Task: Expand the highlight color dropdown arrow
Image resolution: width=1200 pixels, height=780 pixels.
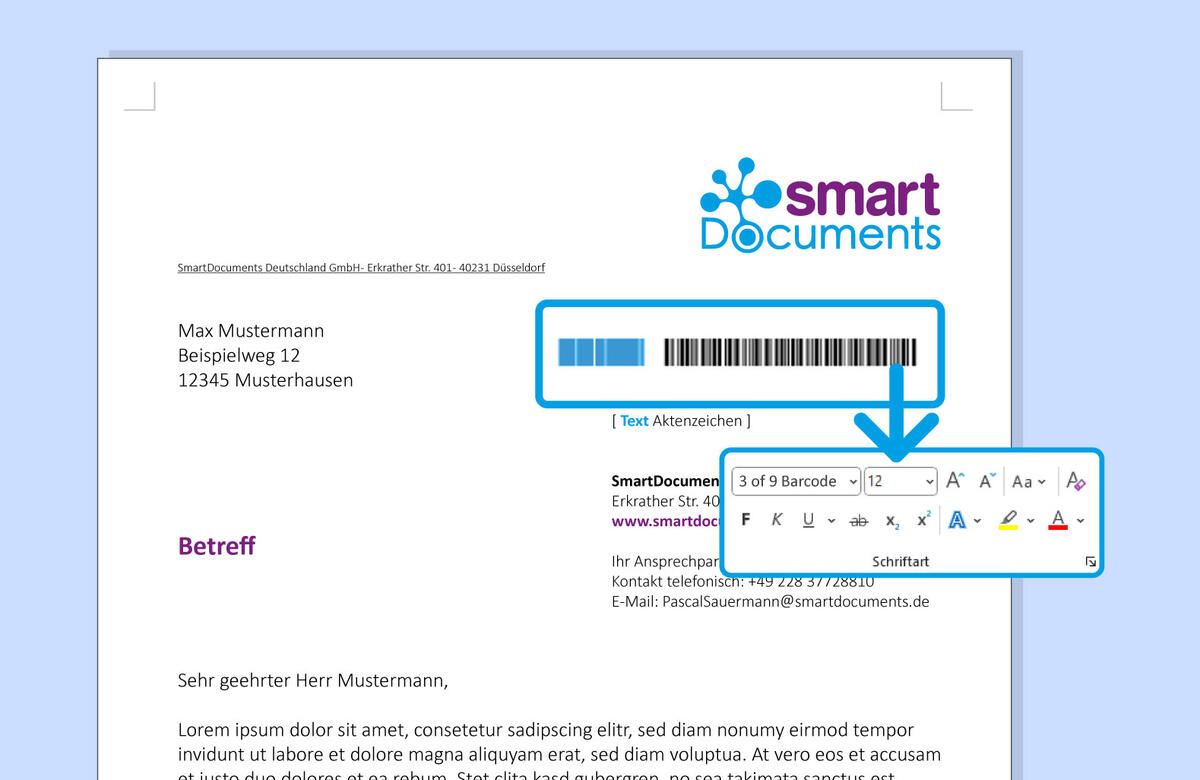Action: (x=1030, y=521)
